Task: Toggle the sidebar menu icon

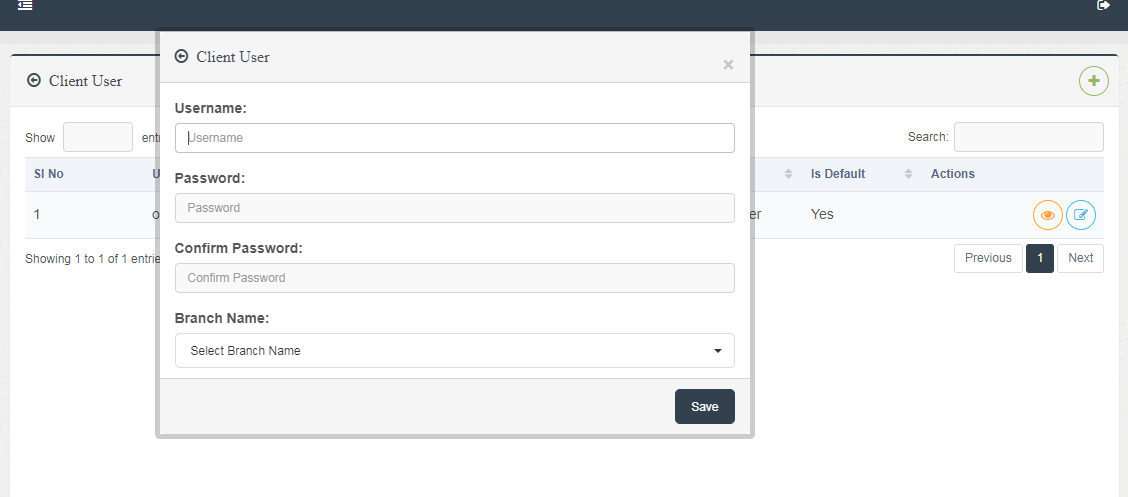Action: pos(26,6)
